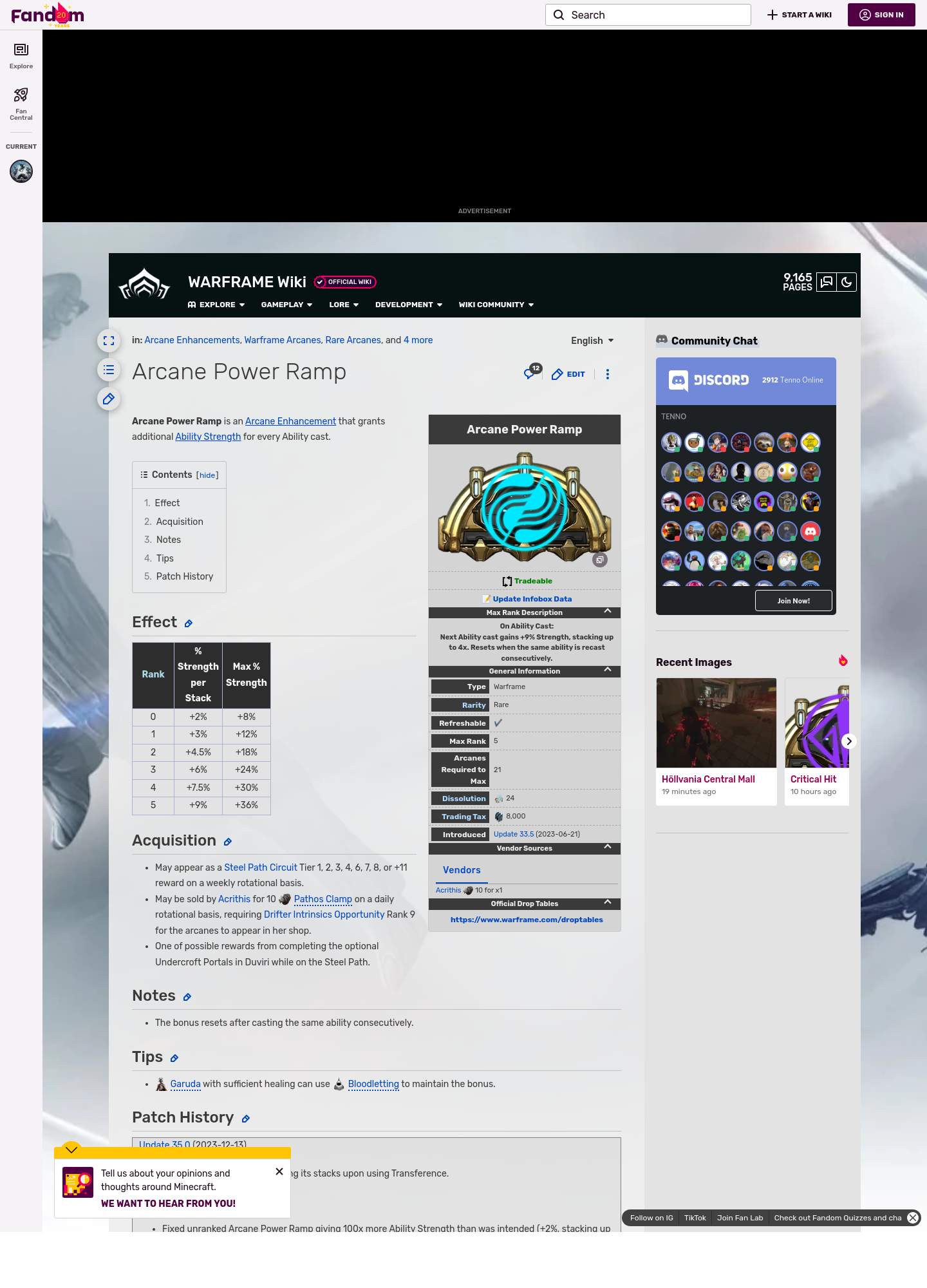927x1288 pixels.
Task: Open Update 33.5 link
Action: (514, 834)
